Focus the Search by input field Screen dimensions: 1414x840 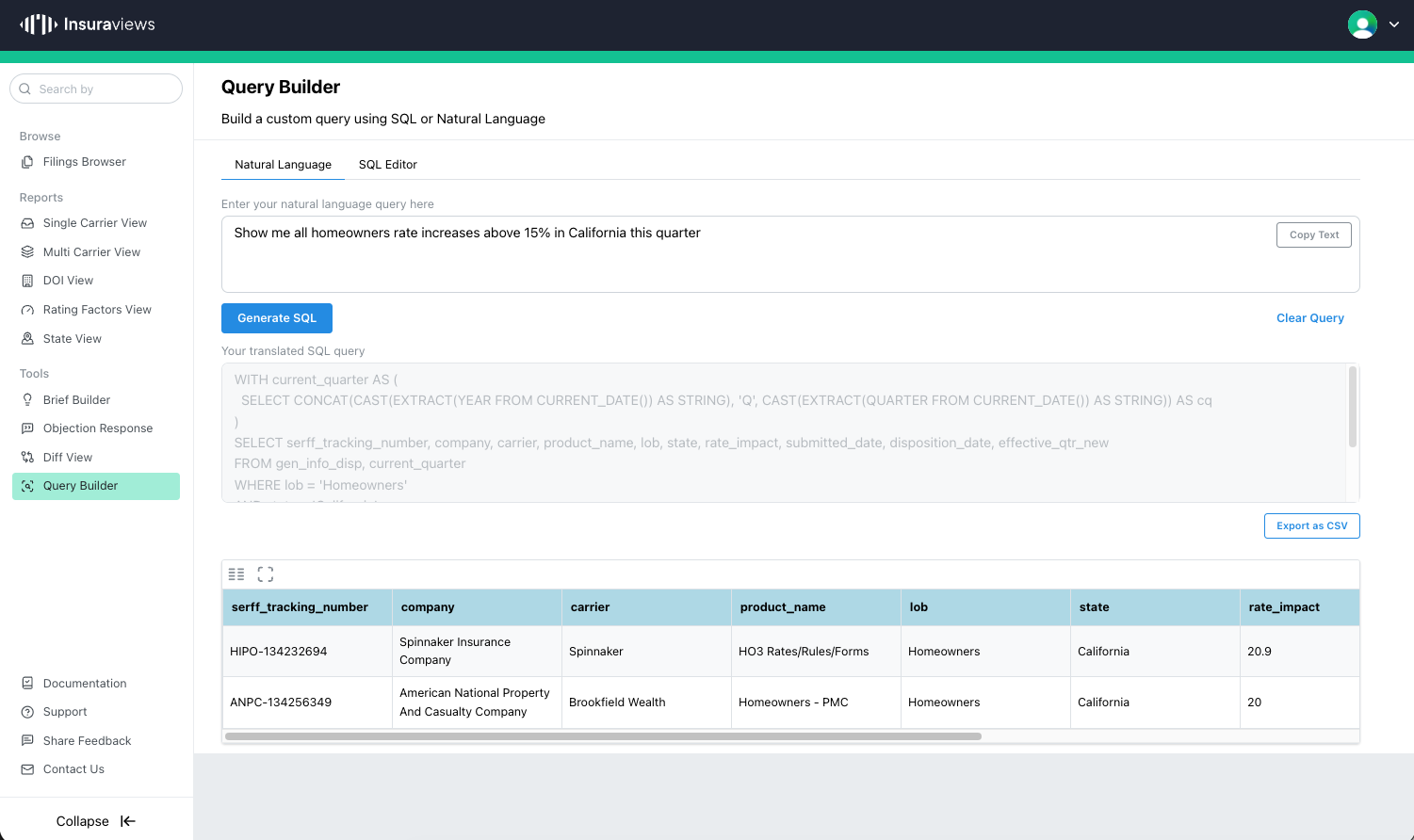(x=96, y=89)
